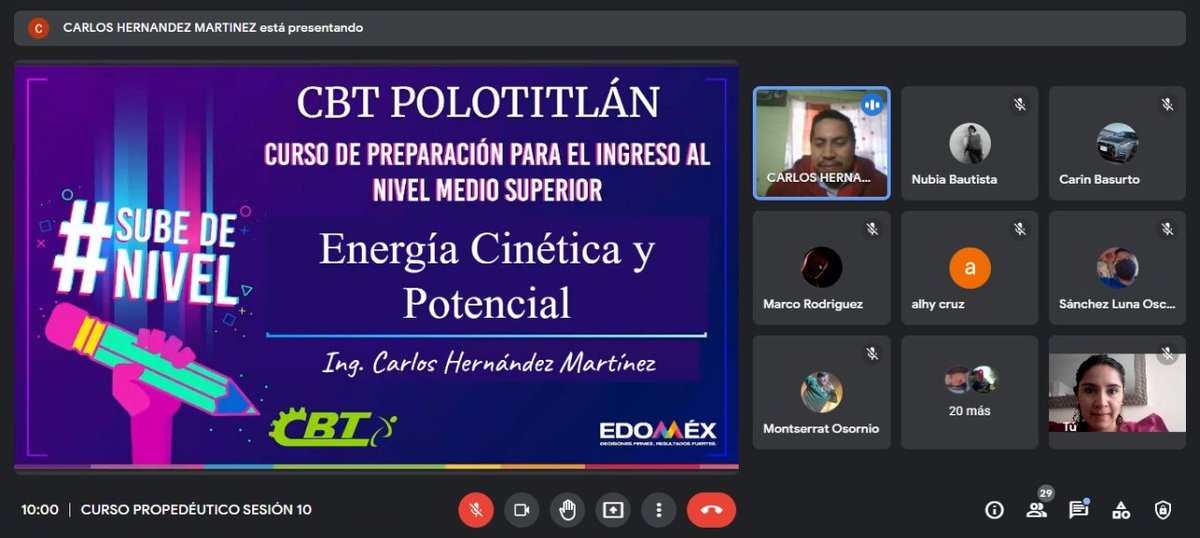This screenshot has width=1200, height=538.
Task: Click muted mic icon on Nubia Bautista tile
Action: click(1019, 105)
